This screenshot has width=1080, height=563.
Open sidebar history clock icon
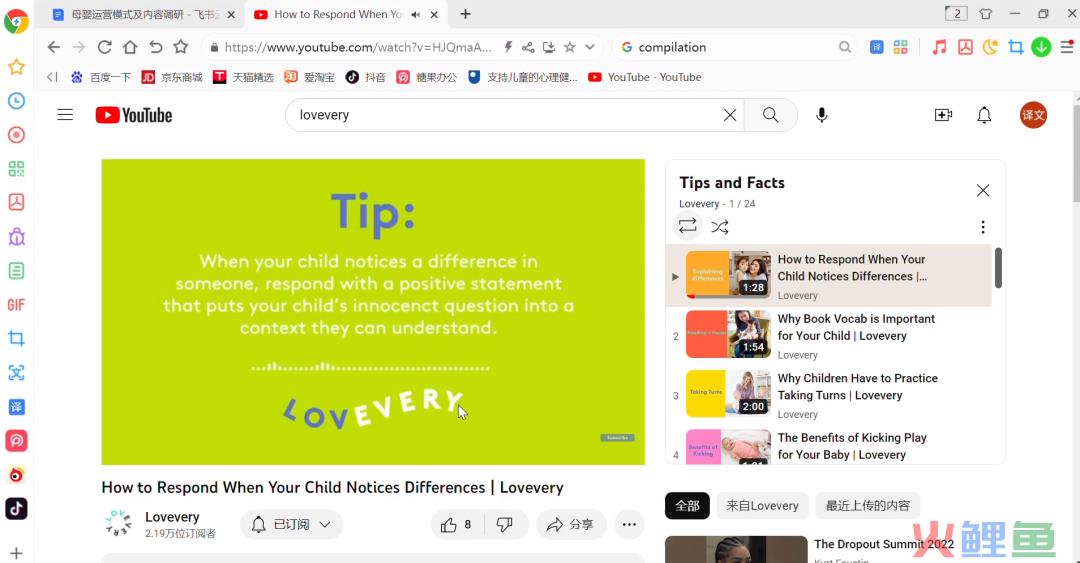[17, 101]
